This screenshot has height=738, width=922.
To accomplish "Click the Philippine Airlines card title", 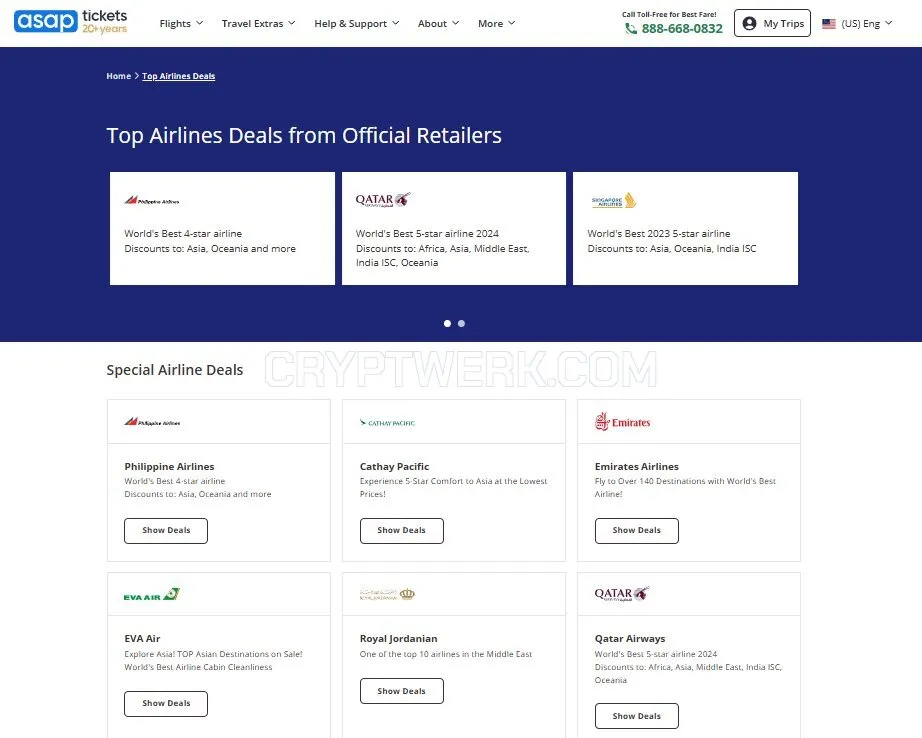I will coord(169,466).
